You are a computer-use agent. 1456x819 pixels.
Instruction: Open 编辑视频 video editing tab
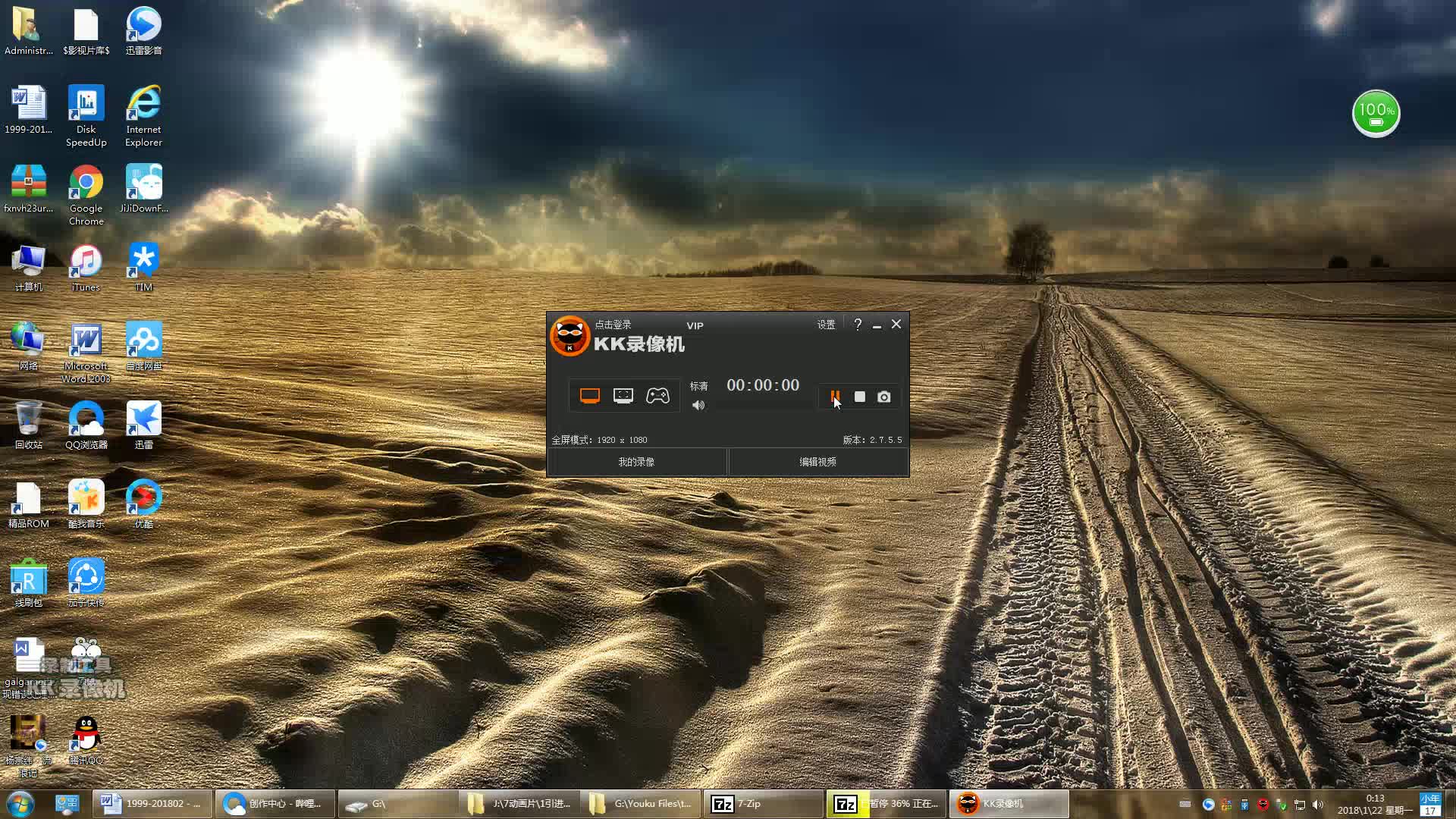coord(817,462)
